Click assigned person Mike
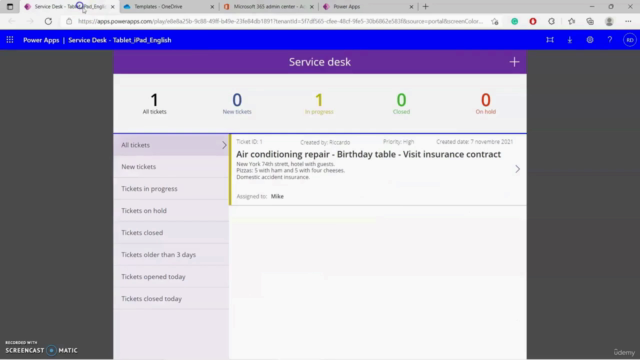The image size is (640, 360). point(277,196)
